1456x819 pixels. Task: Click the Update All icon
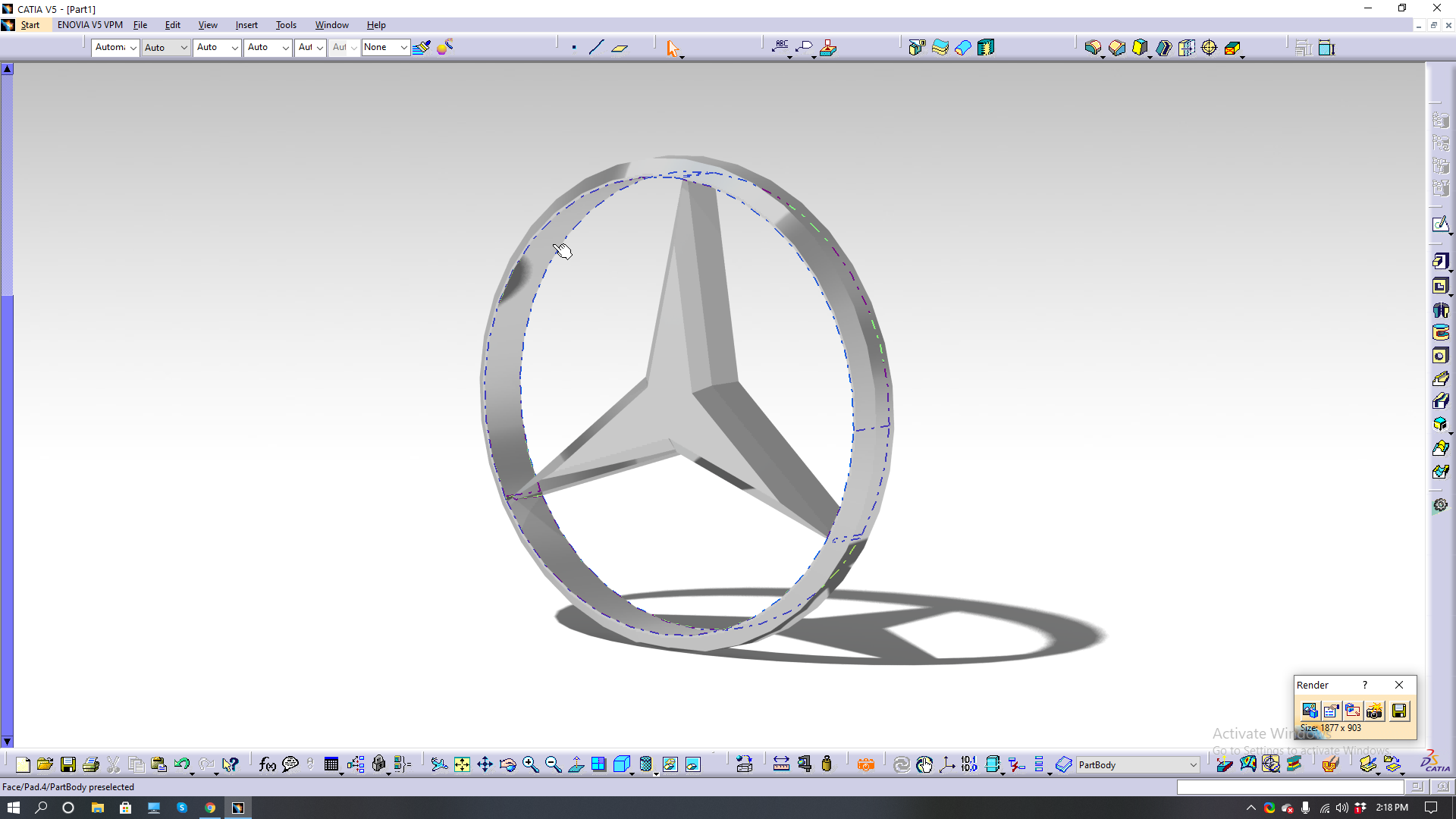902,764
